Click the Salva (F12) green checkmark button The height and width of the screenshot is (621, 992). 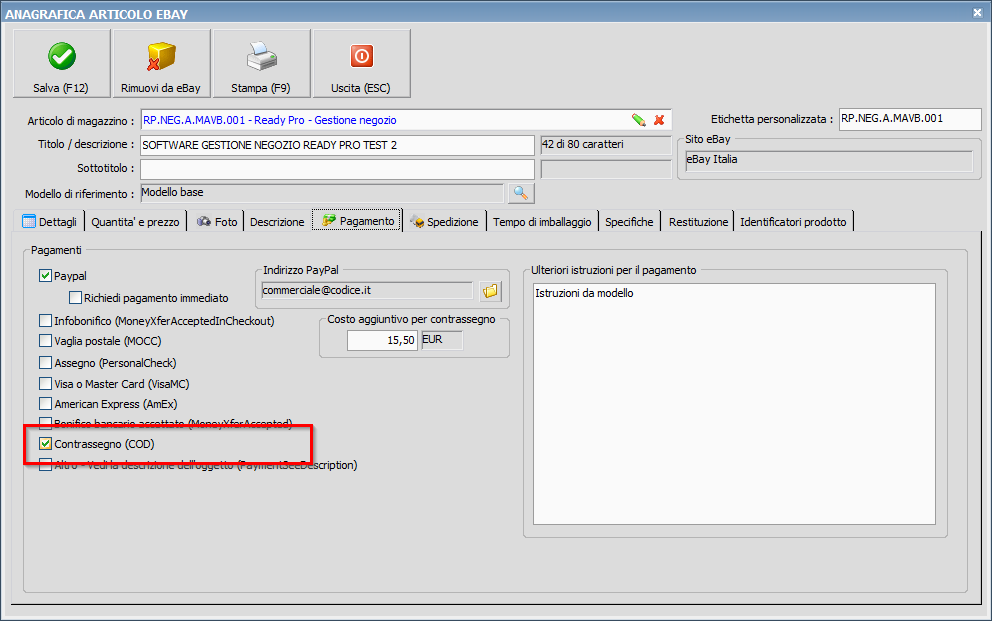(61, 64)
